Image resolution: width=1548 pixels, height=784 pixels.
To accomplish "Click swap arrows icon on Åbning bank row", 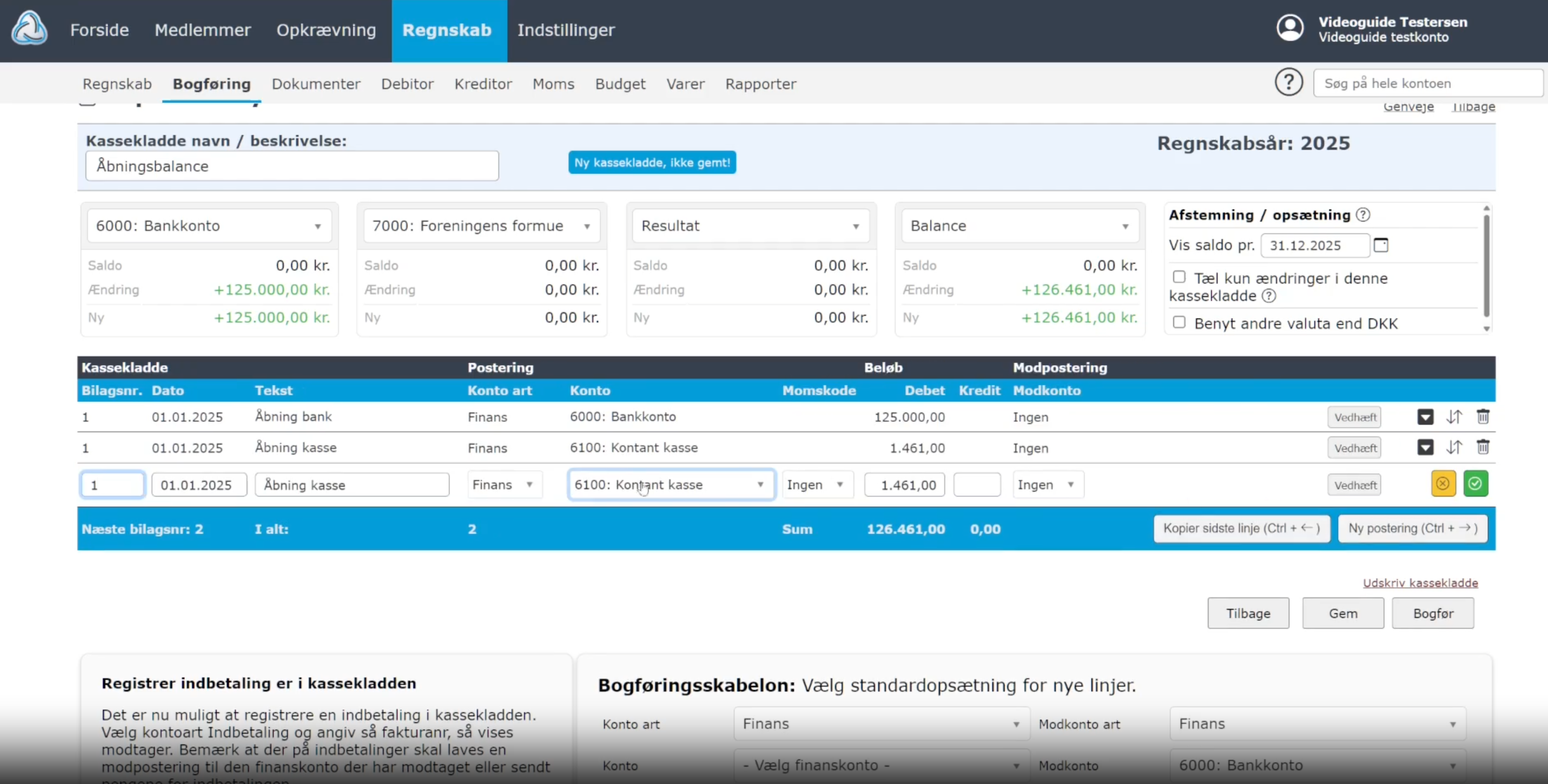I will coord(1454,416).
